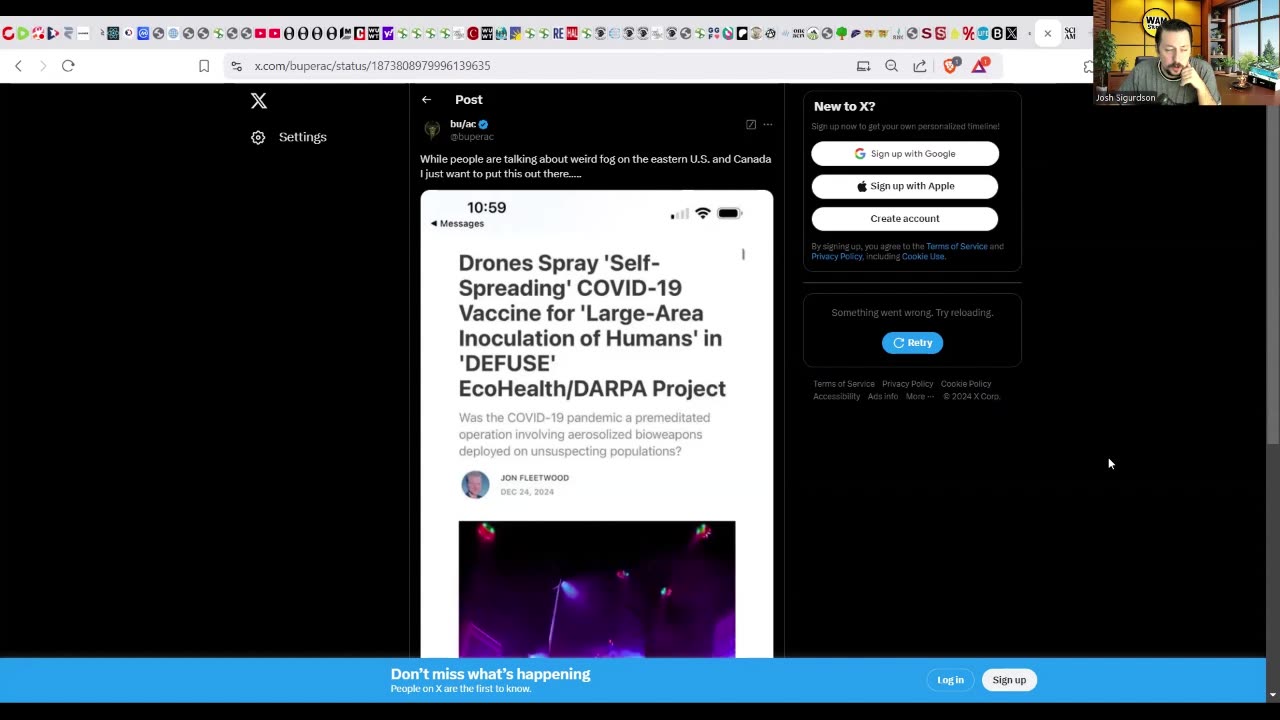
Task: Switch to the red crescent tab
Action: pyautogui.click(x=472, y=34)
